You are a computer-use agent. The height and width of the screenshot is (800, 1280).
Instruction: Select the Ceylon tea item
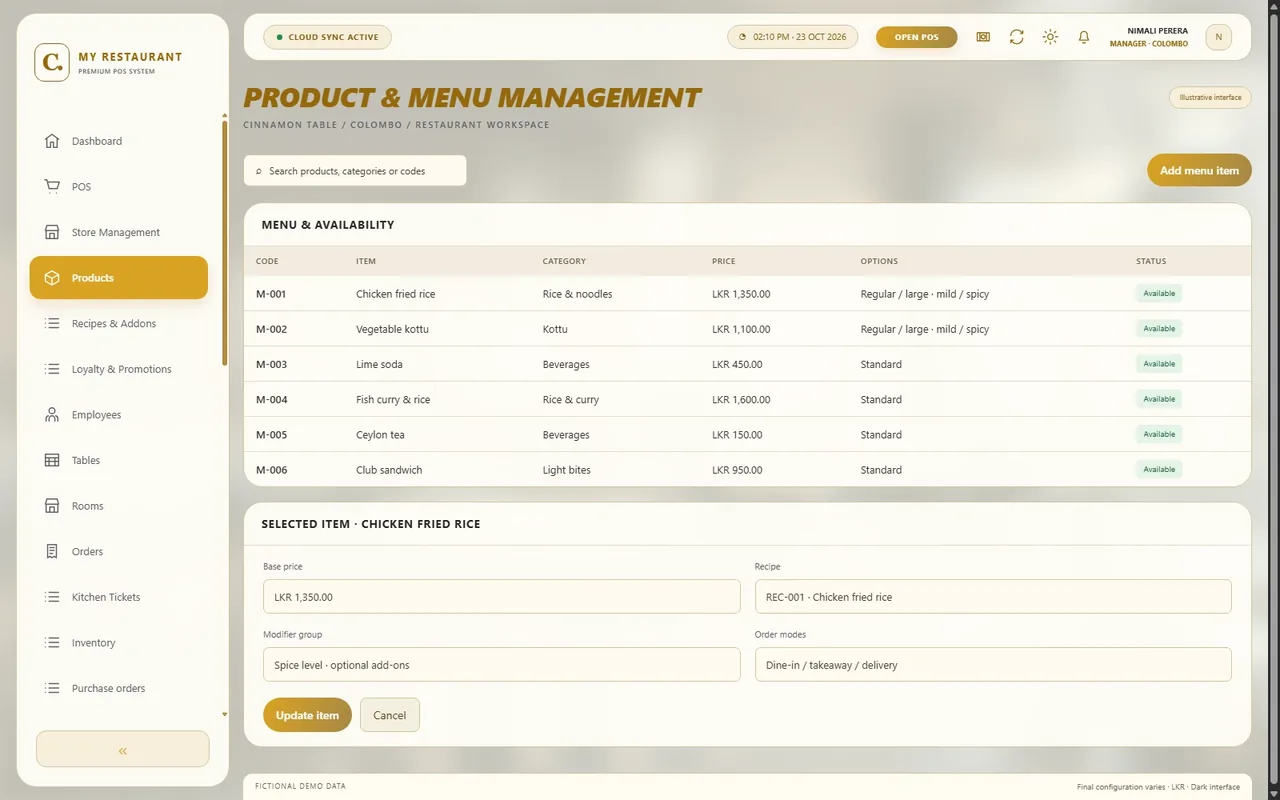pyautogui.click(x=380, y=435)
